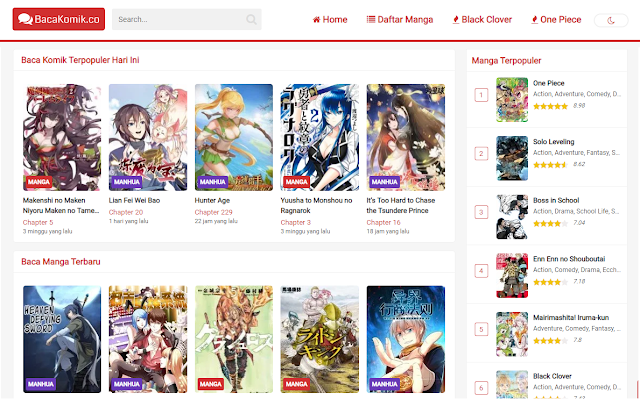Click Mairimashita! Iruma-kun star rating
Image resolution: width=640 pixels, height=399 pixels.
(x=550, y=341)
